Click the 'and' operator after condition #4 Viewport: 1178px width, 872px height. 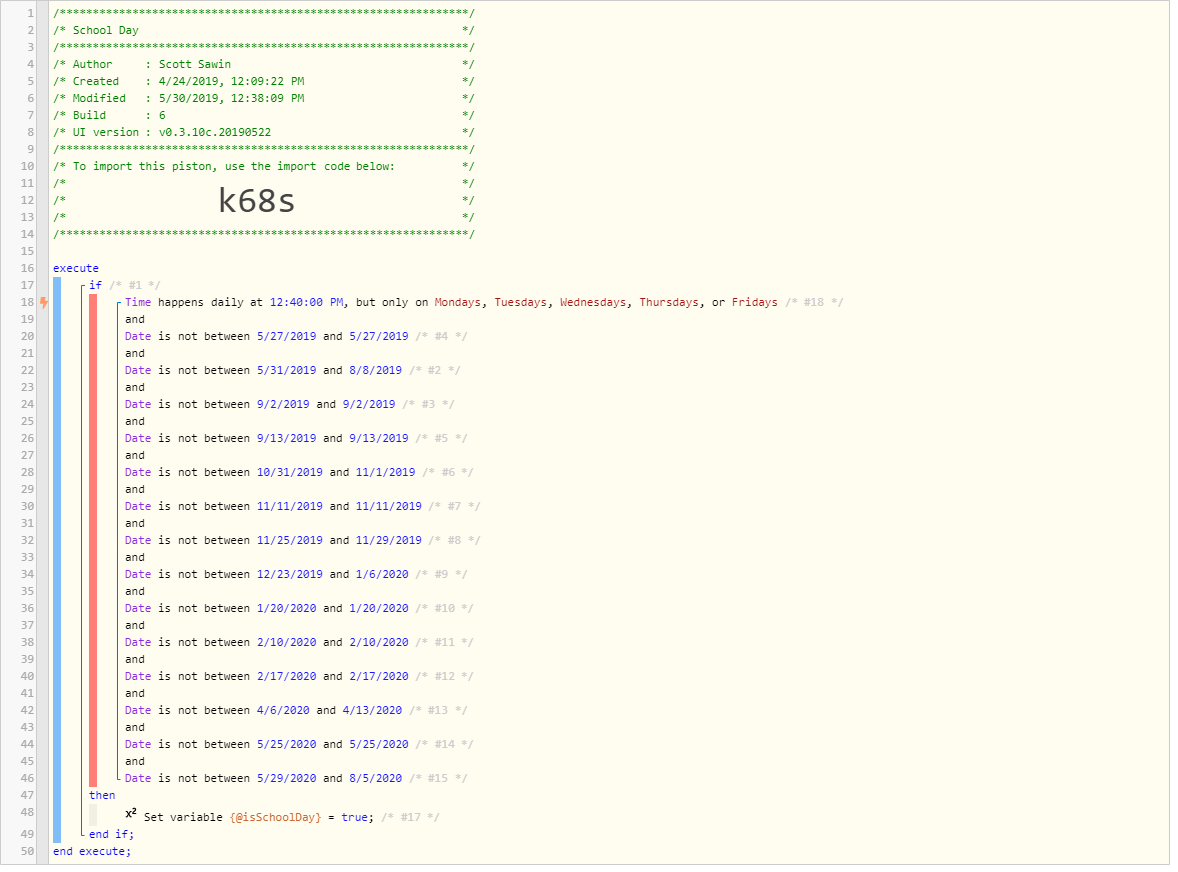click(x=135, y=355)
